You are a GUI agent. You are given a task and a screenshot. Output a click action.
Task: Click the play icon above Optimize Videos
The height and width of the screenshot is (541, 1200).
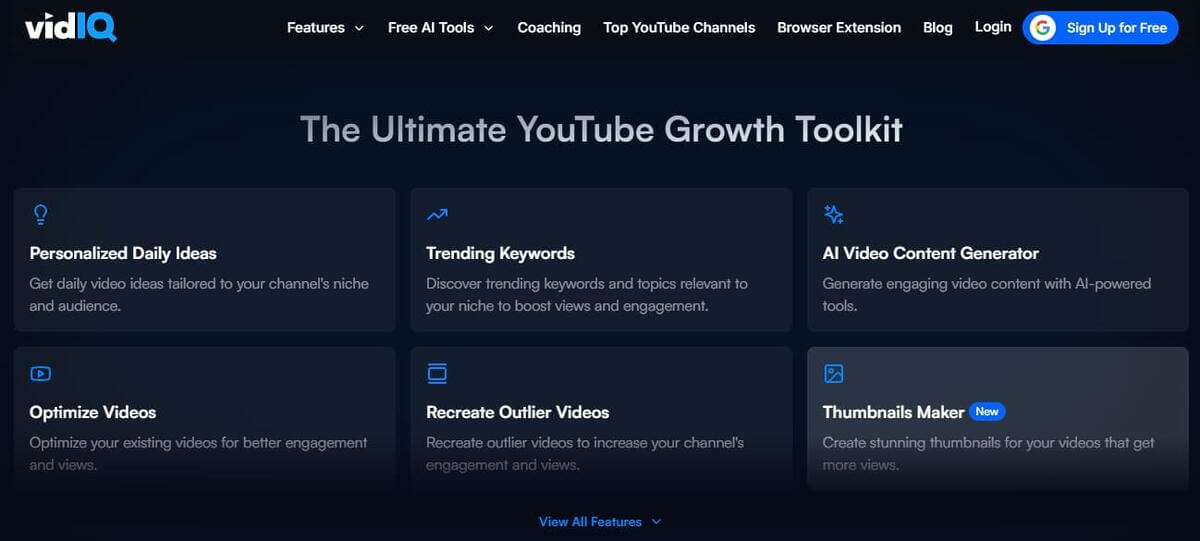pyautogui.click(x=40, y=374)
